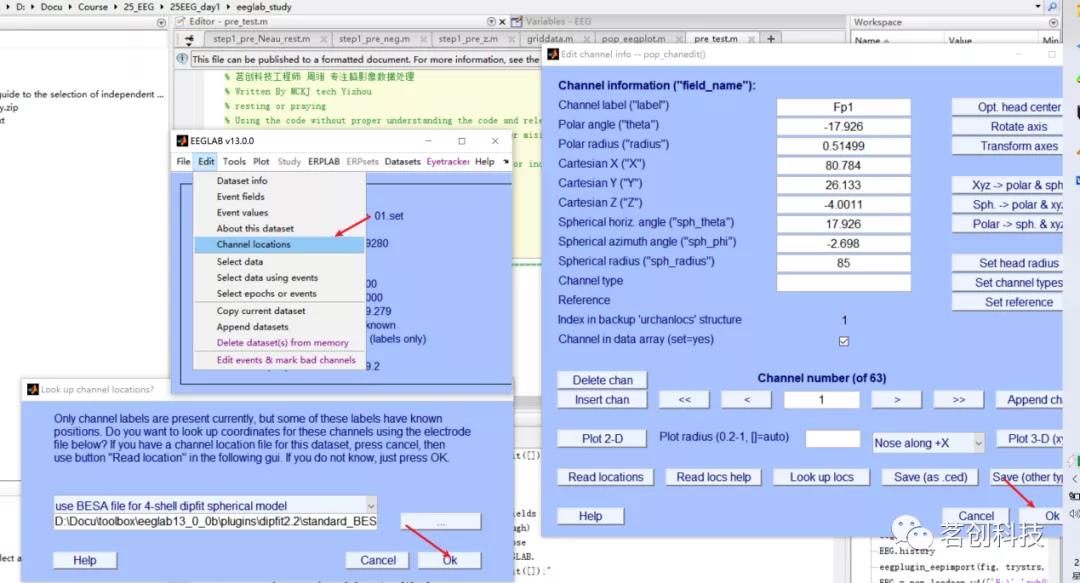
Task: Open the Current Folder panel actions icon
Action: [x=161, y=22]
